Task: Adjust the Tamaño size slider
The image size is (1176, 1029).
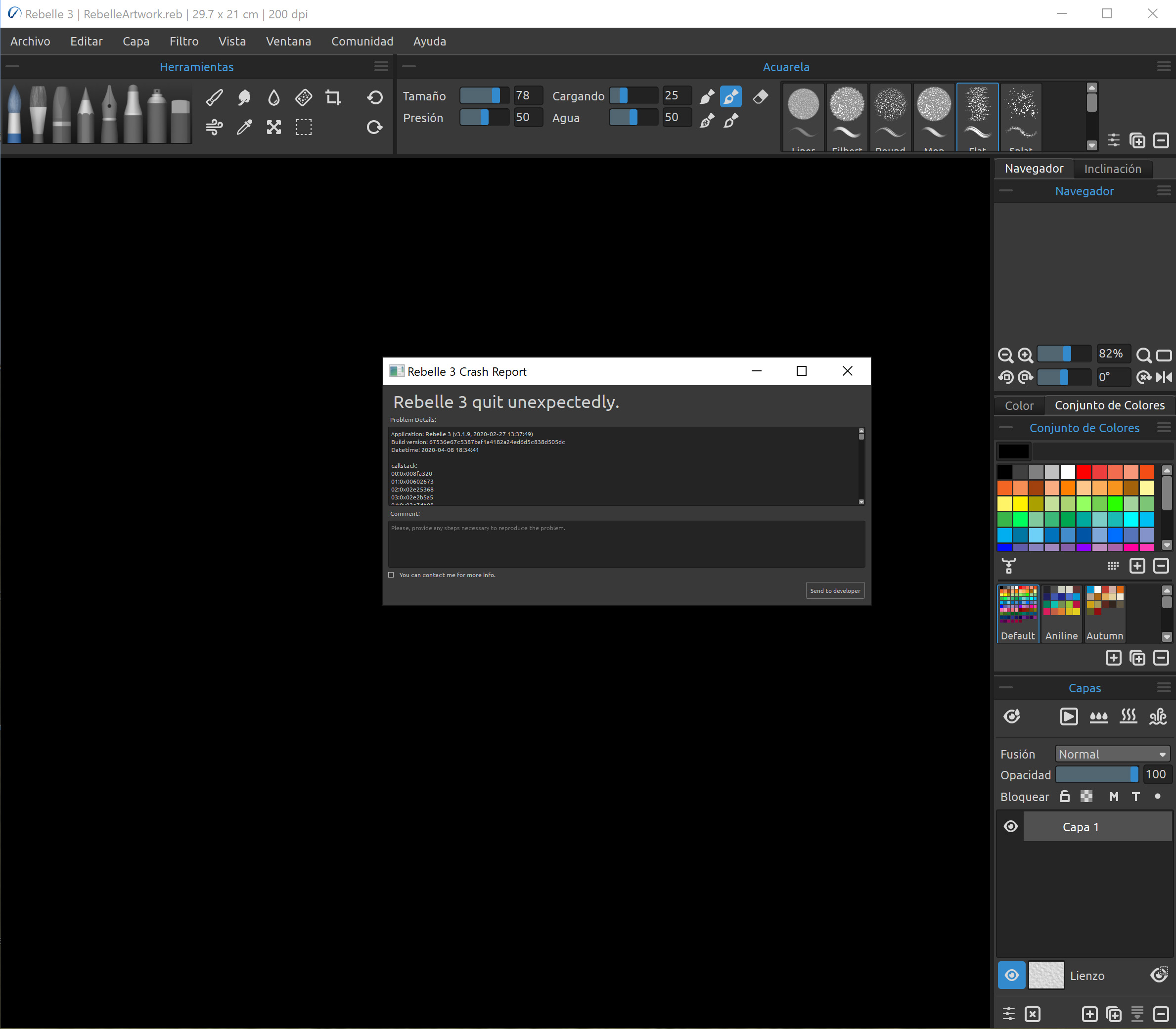Action: point(484,95)
